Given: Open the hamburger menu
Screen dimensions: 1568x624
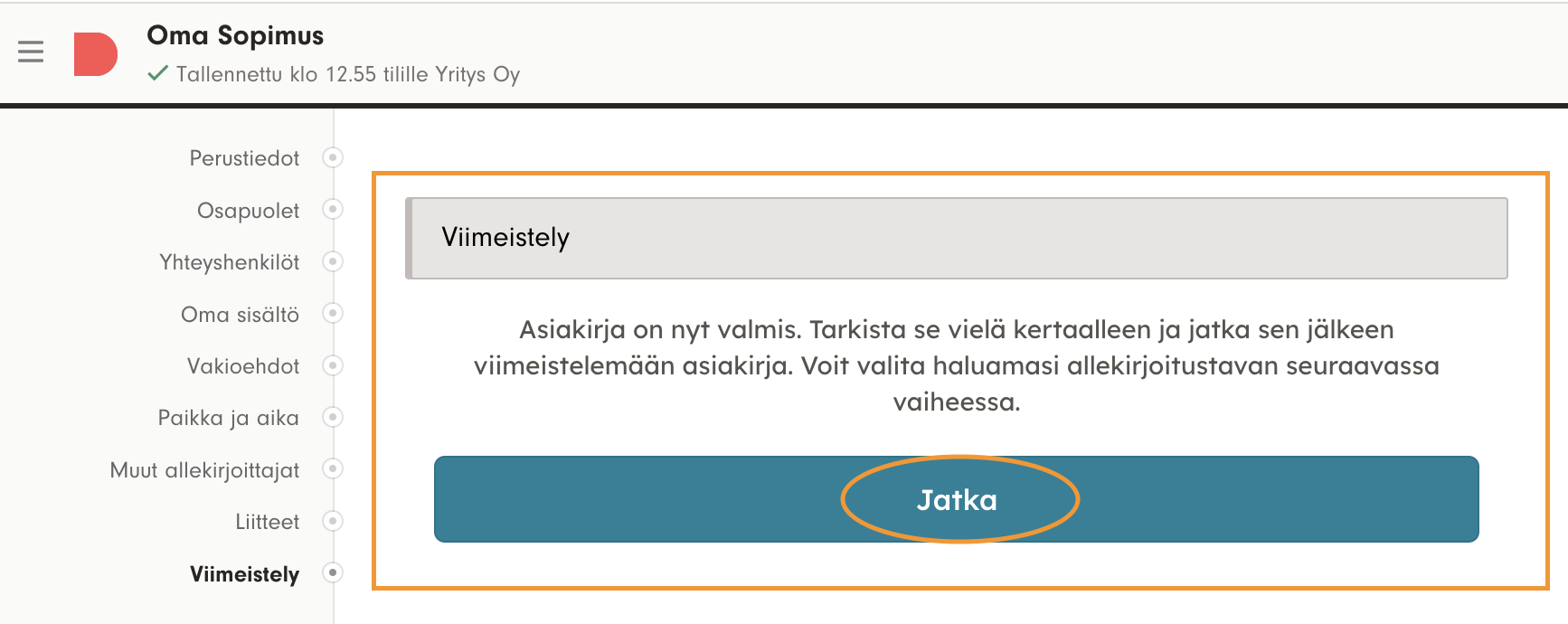Looking at the screenshot, I should [x=31, y=52].
